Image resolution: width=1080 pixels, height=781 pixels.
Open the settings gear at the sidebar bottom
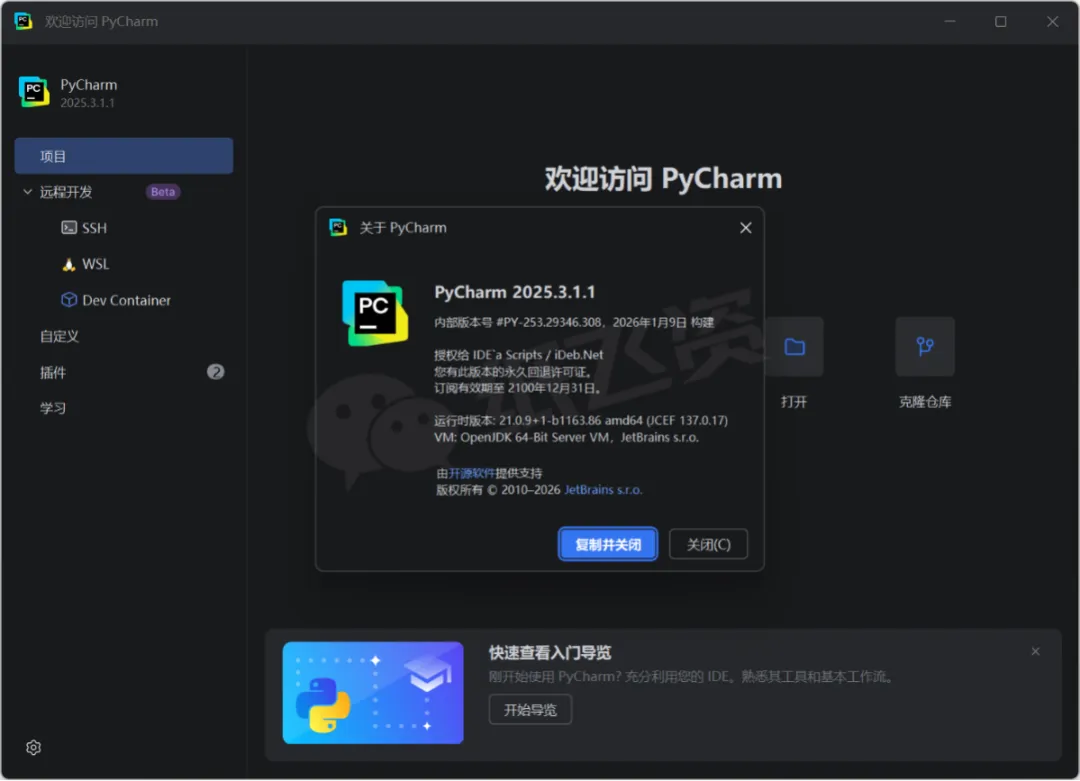click(33, 748)
